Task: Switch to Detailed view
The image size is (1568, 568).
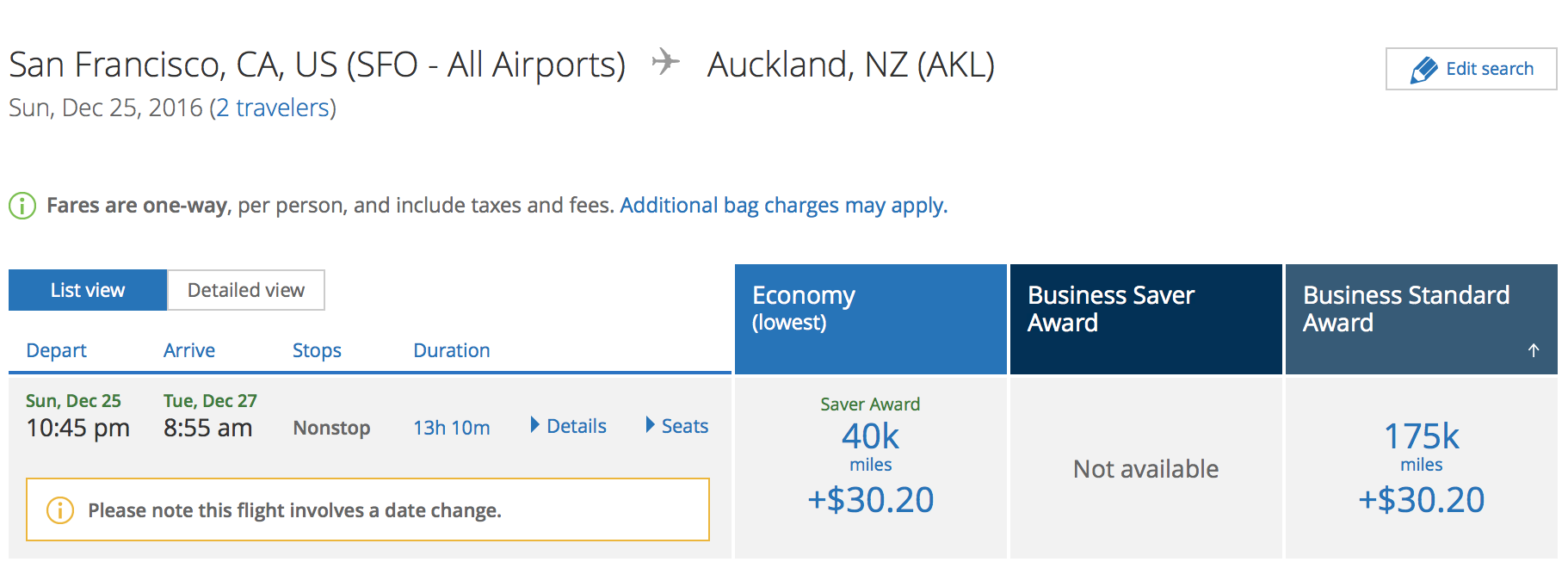Action: tap(246, 290)
